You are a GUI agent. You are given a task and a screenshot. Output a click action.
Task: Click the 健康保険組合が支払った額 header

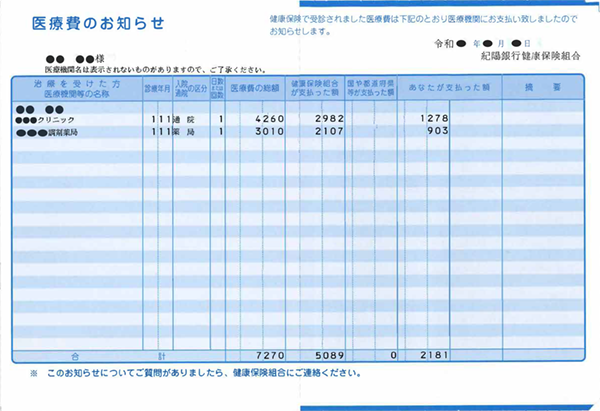315,88
